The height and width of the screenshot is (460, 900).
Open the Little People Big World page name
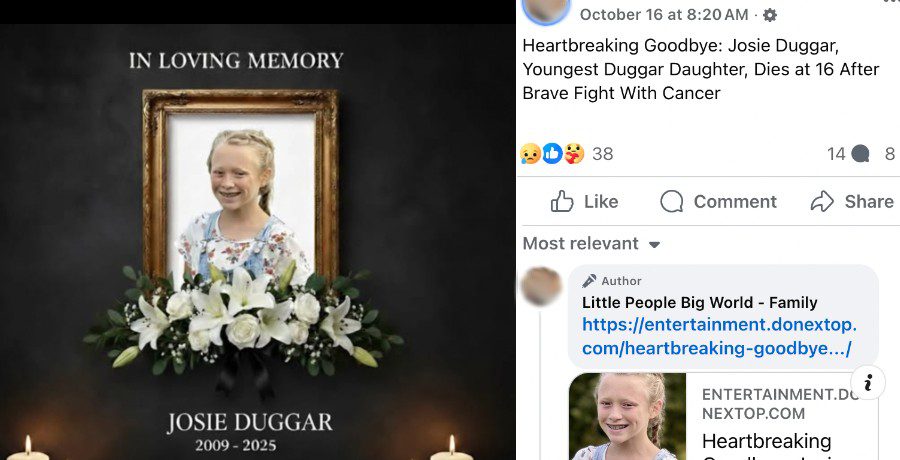click(x=699, y=303)
